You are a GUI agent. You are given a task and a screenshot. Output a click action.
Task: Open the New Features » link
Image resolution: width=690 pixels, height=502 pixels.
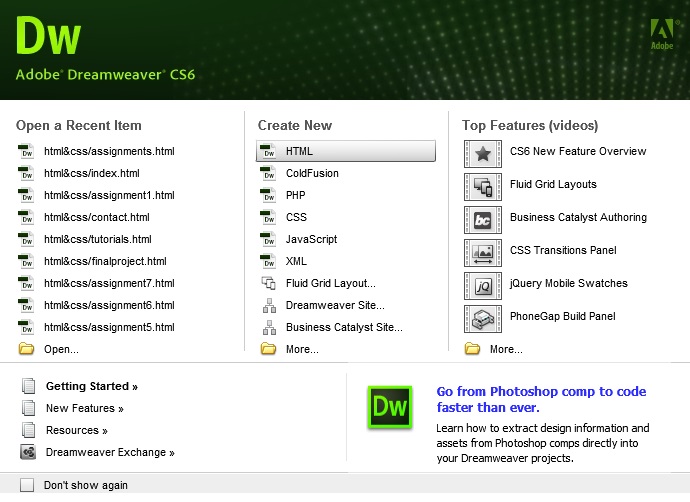[84, 408]
